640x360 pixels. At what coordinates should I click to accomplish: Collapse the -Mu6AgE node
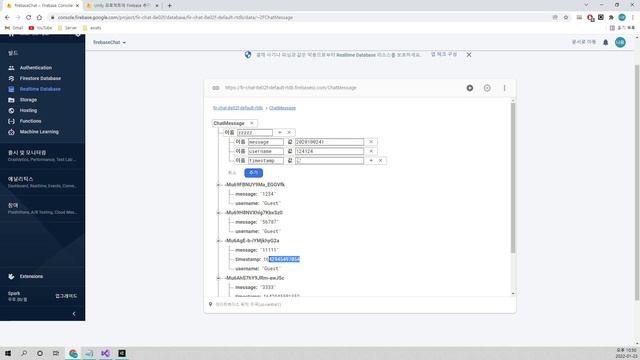click(218, 240)
